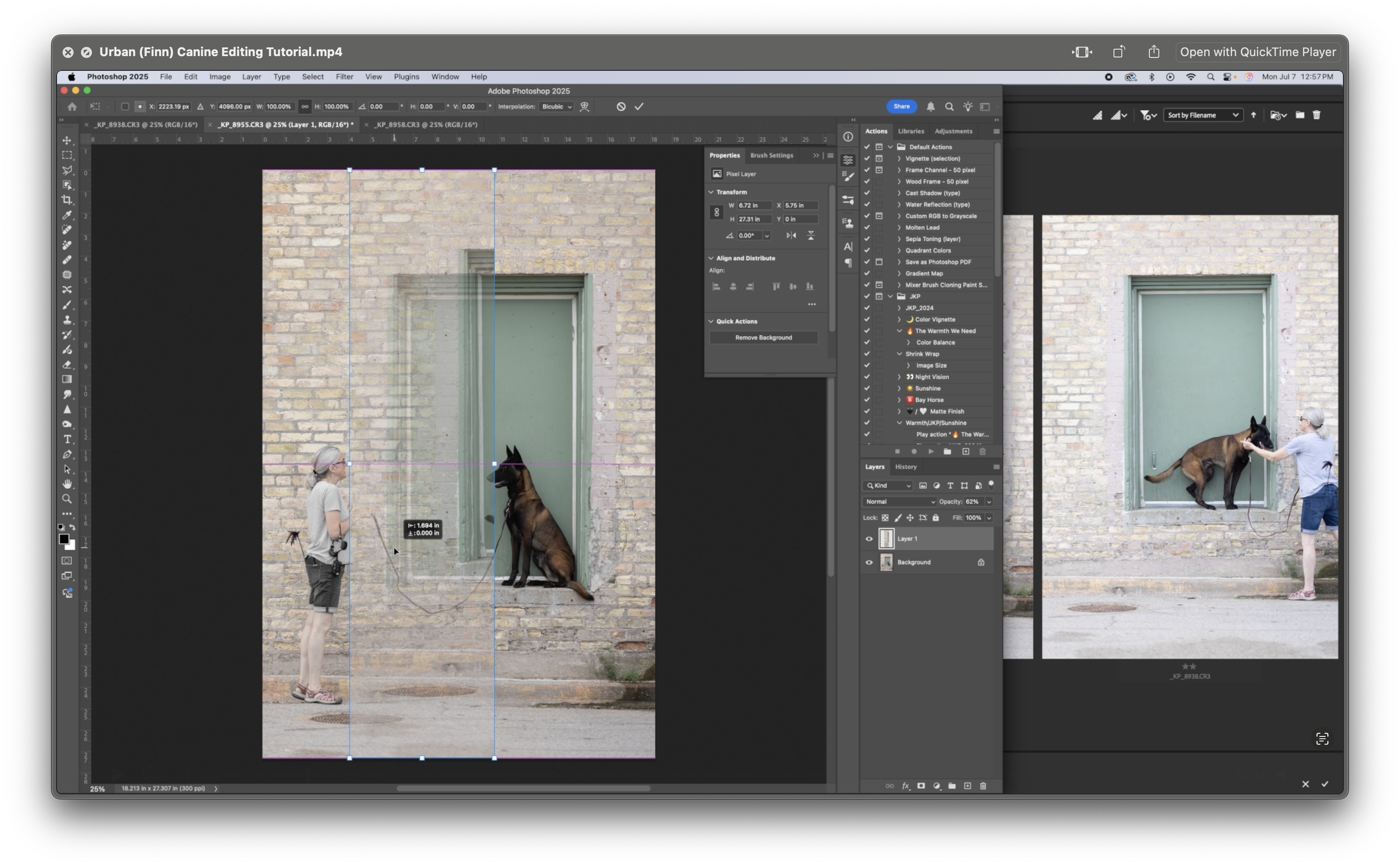Switch to the History tab
Viewport: 1400px width, 867px height.
click(x=906, y=467)
